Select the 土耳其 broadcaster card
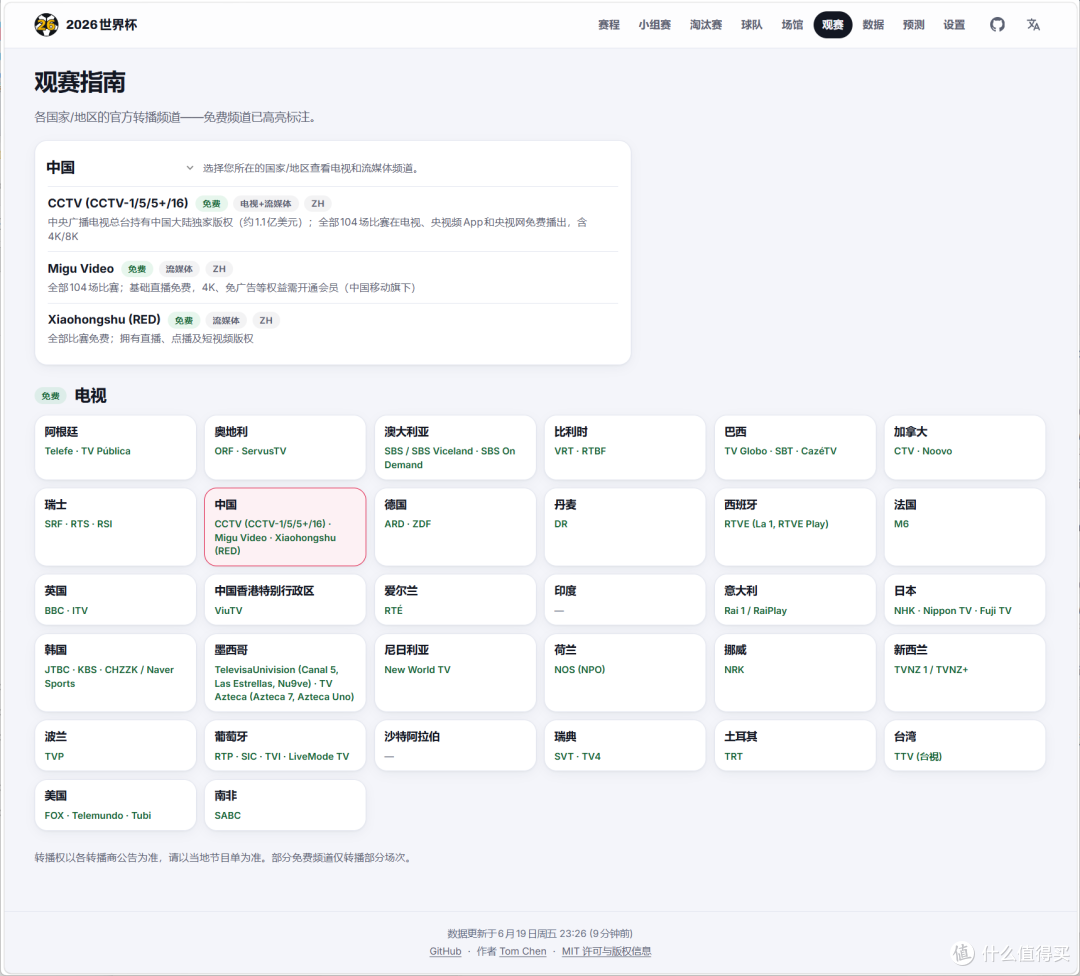The image size is (1080, 976). point(795,746)
